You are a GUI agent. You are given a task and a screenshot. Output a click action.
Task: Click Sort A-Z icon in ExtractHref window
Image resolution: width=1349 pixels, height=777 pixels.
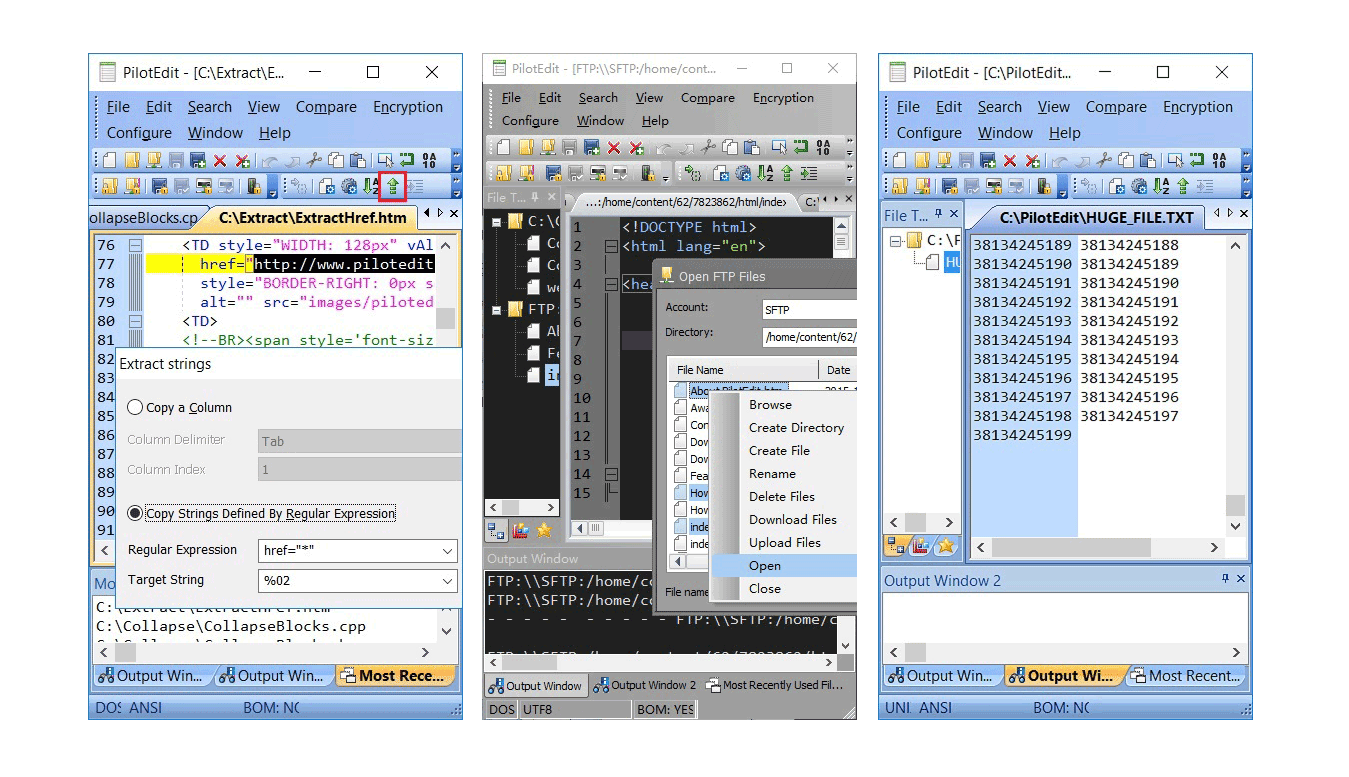click(372, 186)
